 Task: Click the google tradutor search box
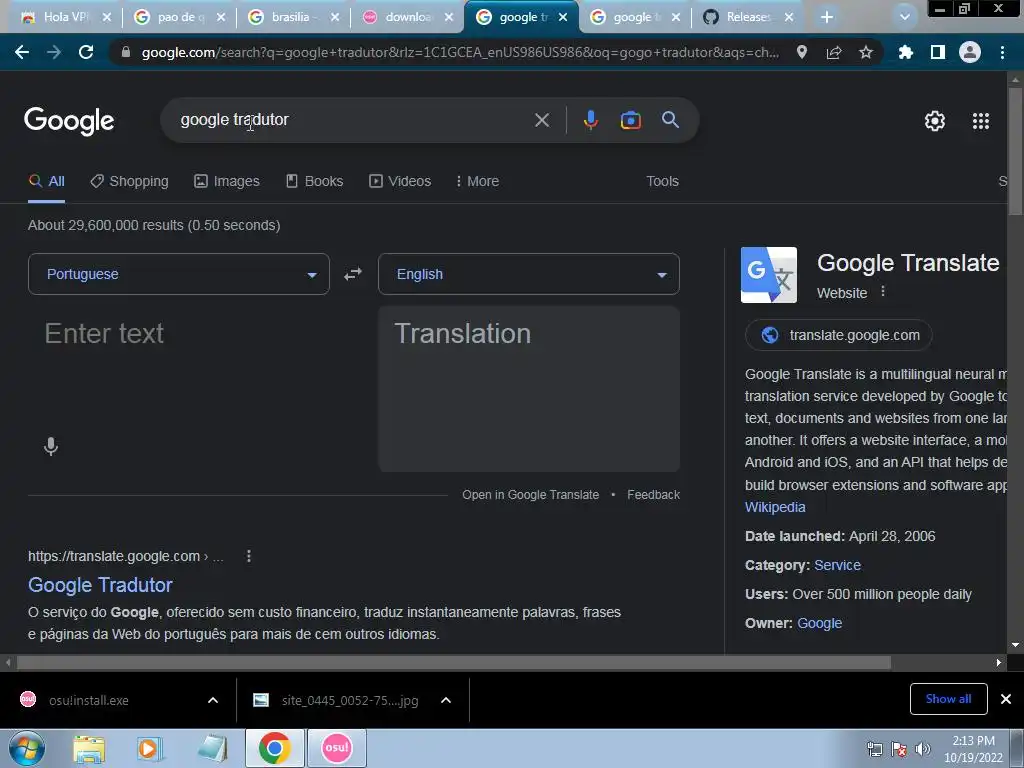[x=353, y=120]
